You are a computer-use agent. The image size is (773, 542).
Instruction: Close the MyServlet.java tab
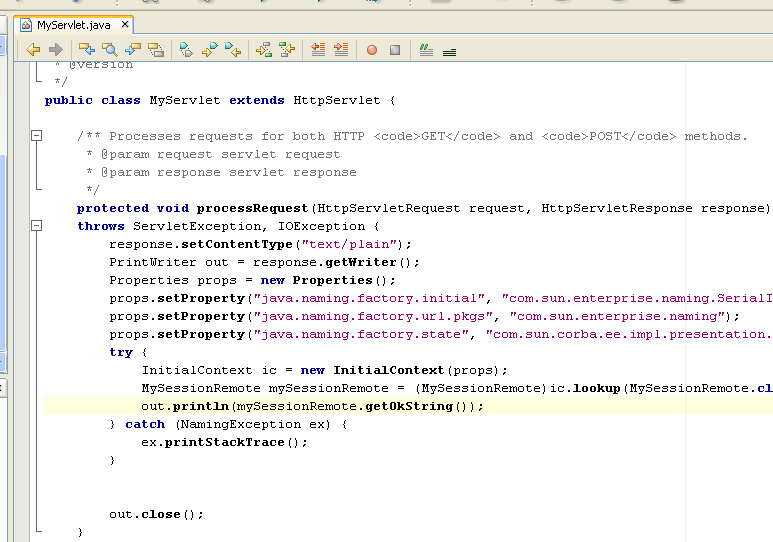123,25
